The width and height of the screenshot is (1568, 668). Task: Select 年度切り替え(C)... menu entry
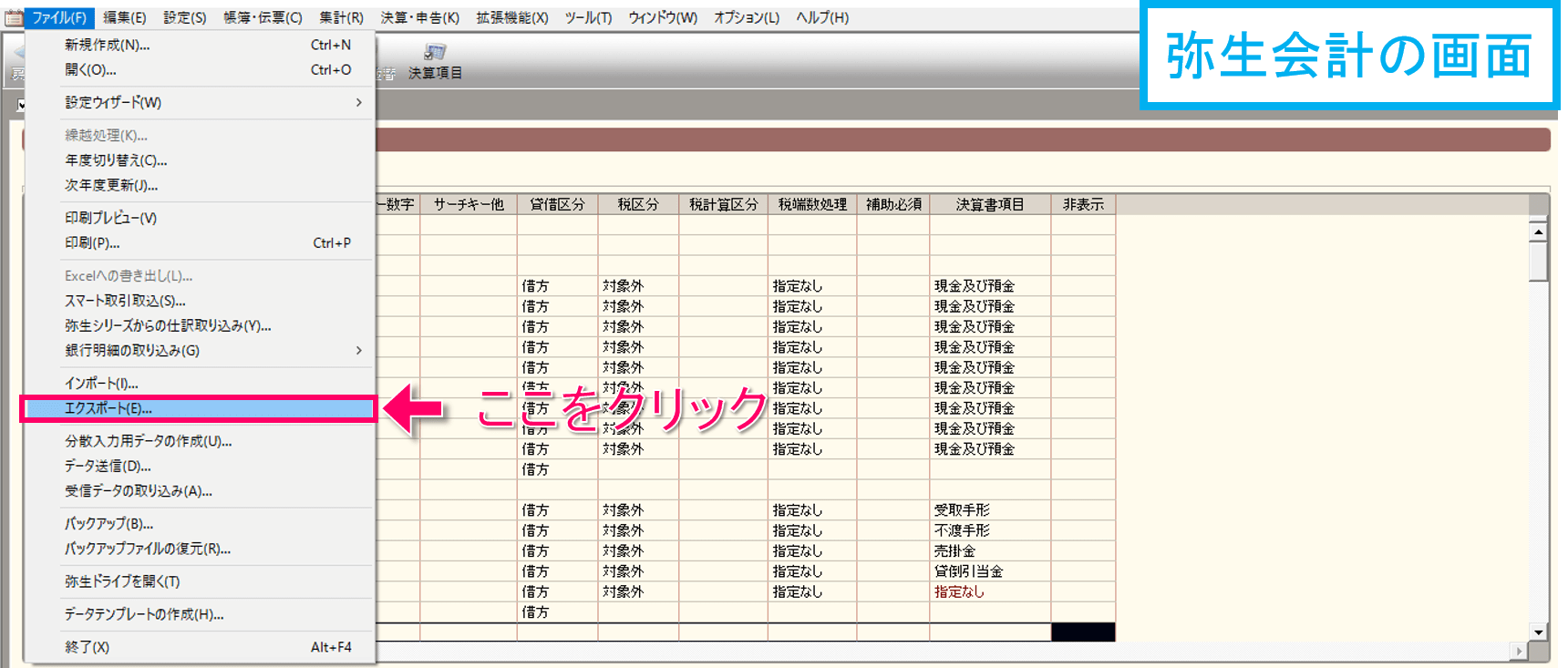click(x=200, y=160)
